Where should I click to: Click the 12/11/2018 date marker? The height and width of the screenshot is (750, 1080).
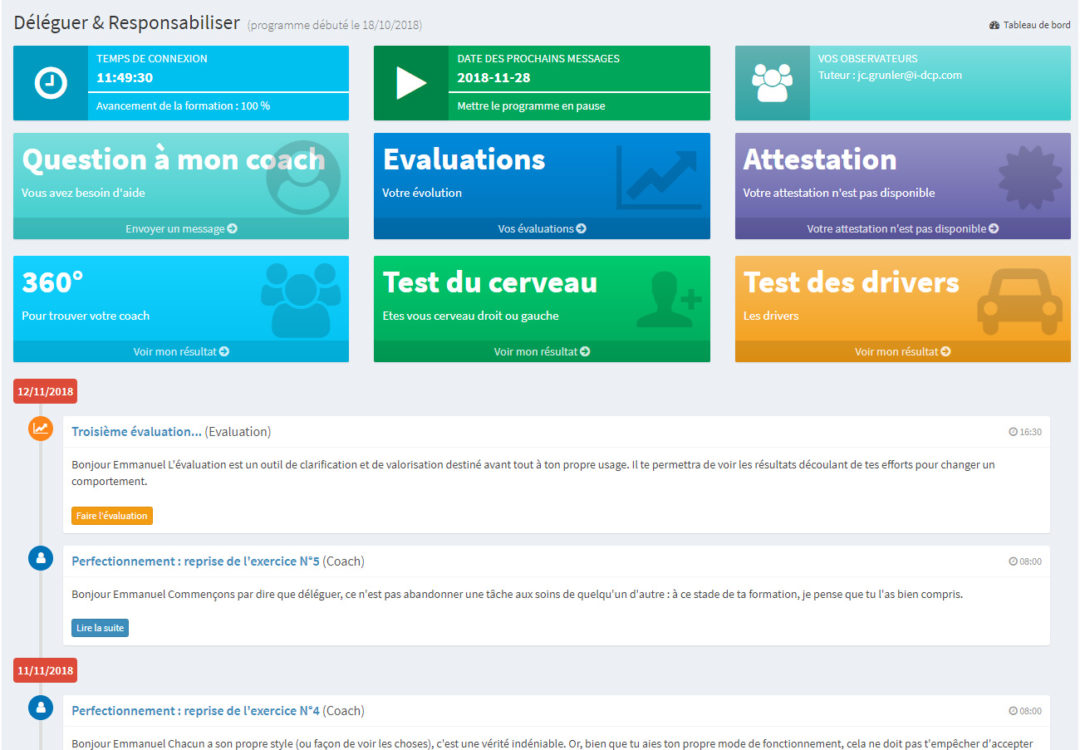coord(44,391)
